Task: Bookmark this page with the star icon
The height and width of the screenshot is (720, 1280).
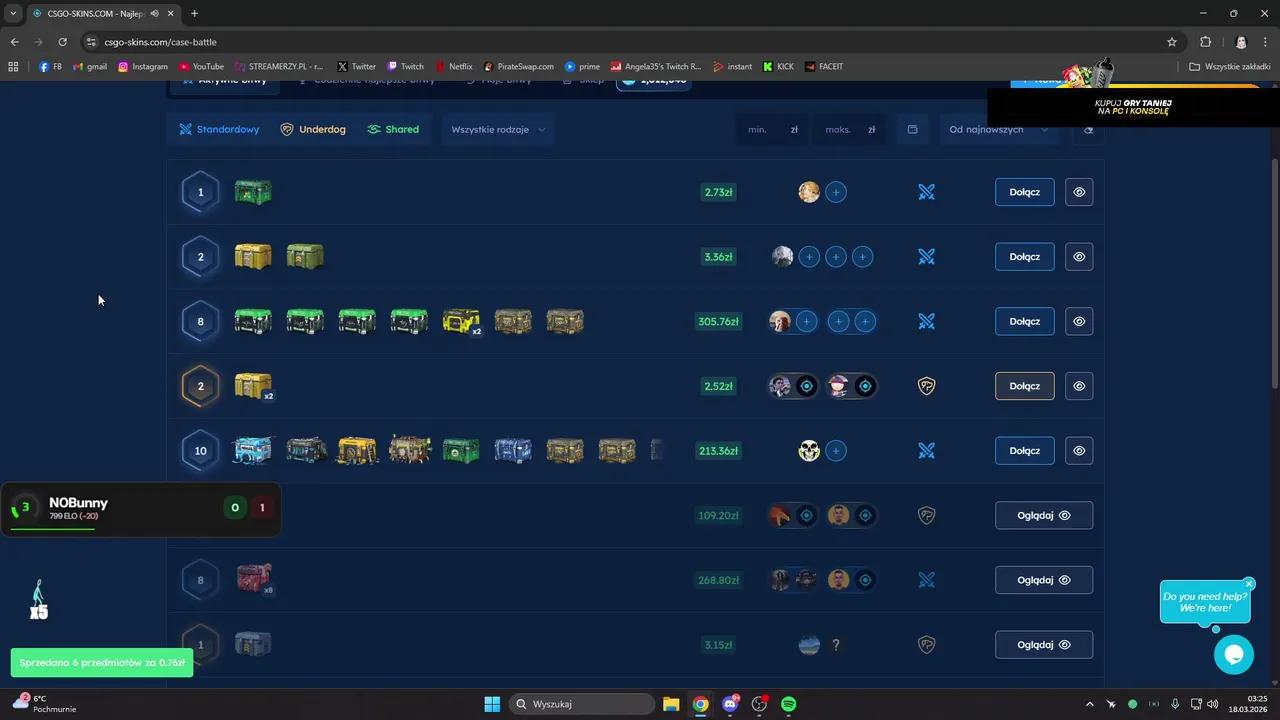Action: click(1172, 42)
